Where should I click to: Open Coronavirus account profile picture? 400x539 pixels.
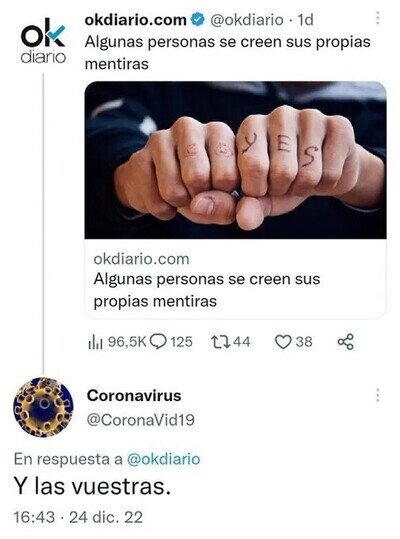click(x=43, y=407)
